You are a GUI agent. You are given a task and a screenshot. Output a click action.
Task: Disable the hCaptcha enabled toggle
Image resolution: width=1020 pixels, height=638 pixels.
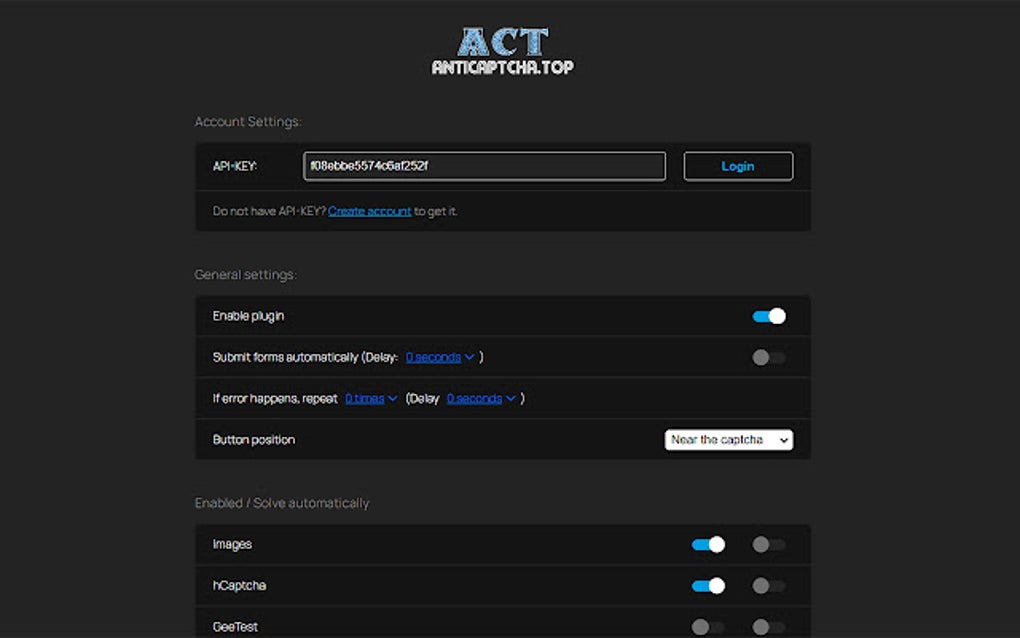coord(708,586)
